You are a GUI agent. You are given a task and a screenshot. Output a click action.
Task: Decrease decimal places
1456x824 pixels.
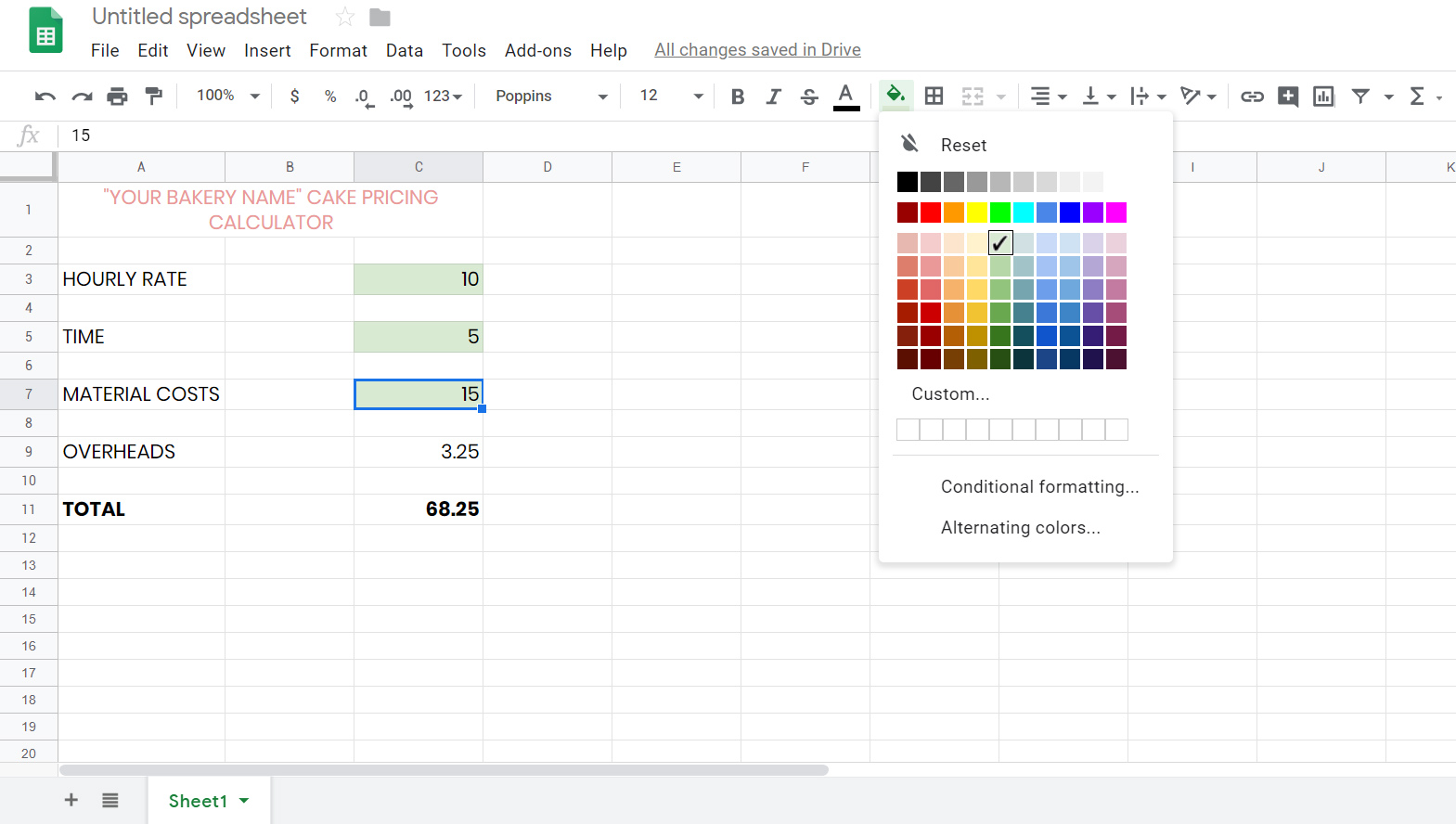(x=365, y=97)
